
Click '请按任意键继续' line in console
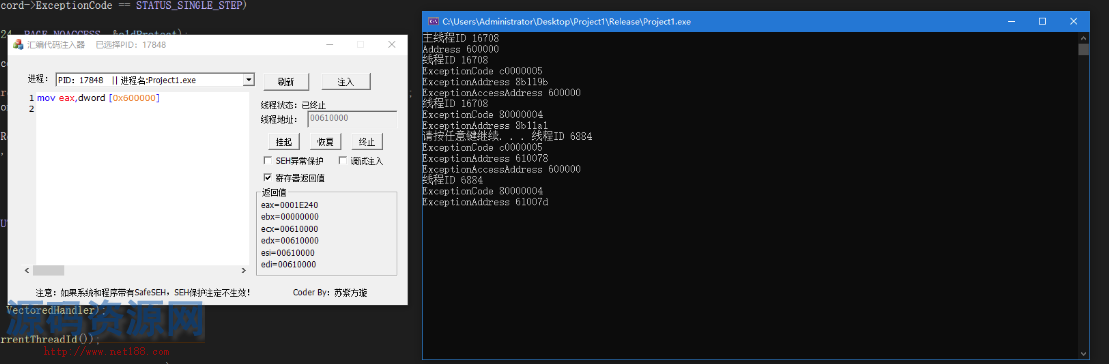(507, 136)
